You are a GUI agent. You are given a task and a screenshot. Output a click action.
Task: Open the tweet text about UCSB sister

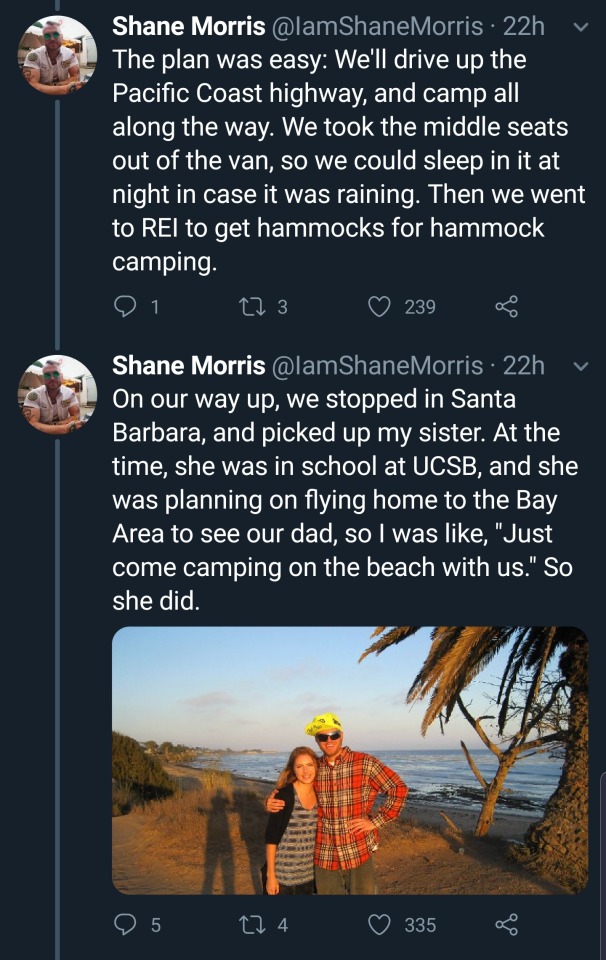(x=340, y=500)
